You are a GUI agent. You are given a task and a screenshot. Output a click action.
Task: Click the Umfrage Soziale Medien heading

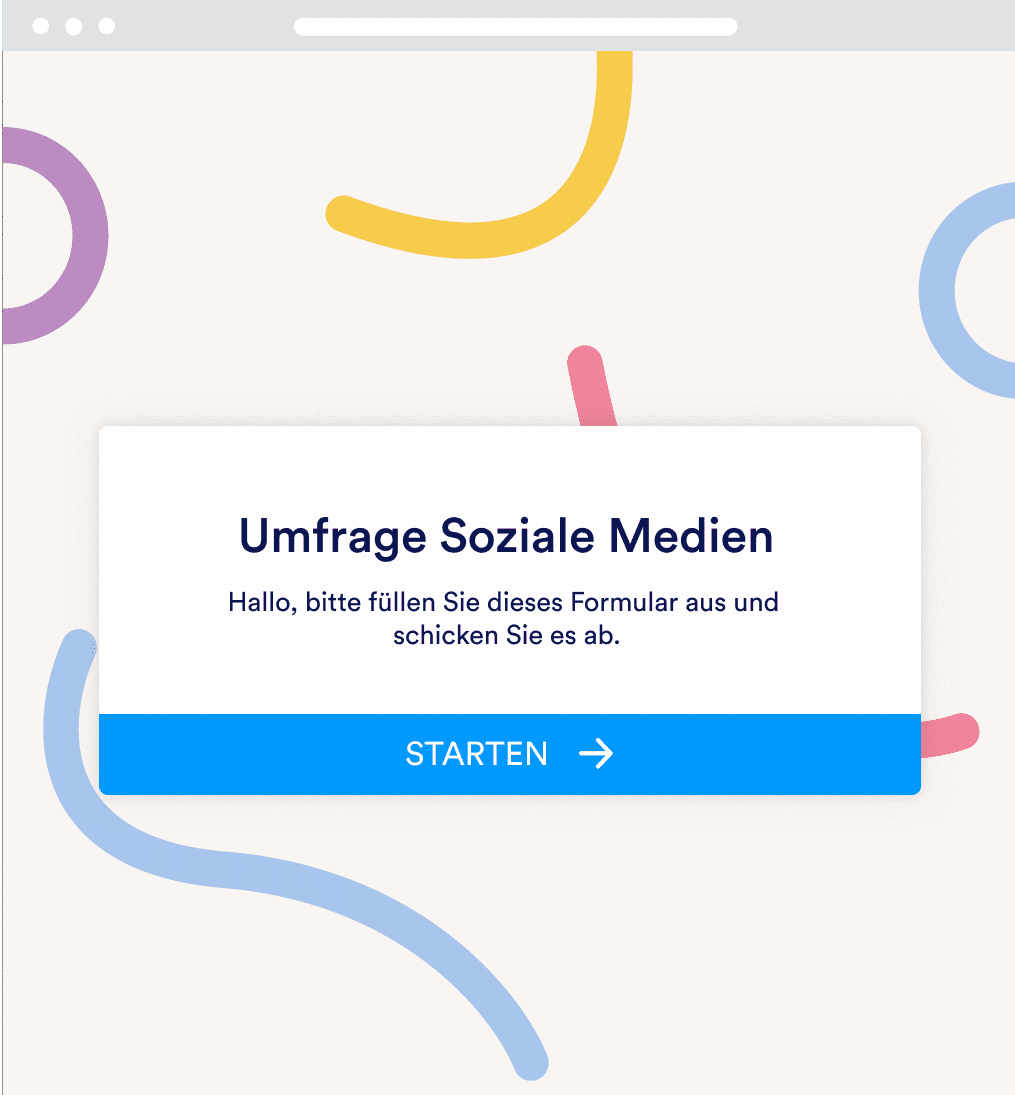point(505,536)
